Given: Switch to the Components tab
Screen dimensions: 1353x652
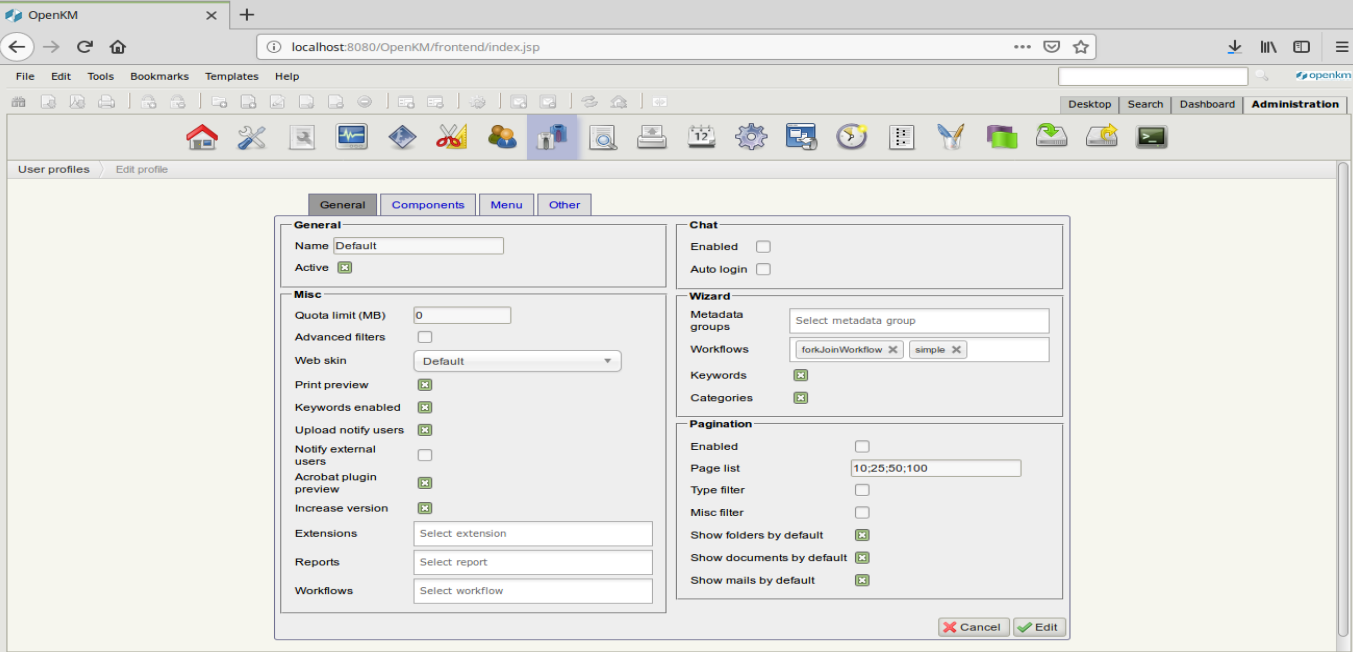Looking at the screenshot, I should pos(428,205).
